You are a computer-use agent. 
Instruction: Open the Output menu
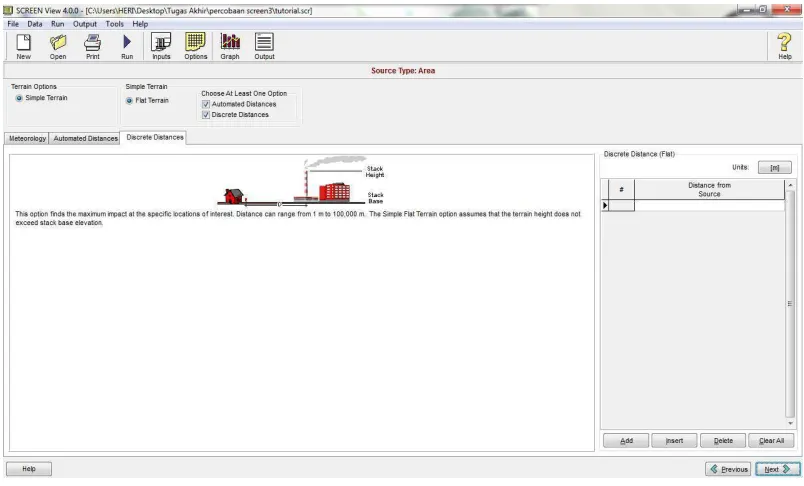85,24
